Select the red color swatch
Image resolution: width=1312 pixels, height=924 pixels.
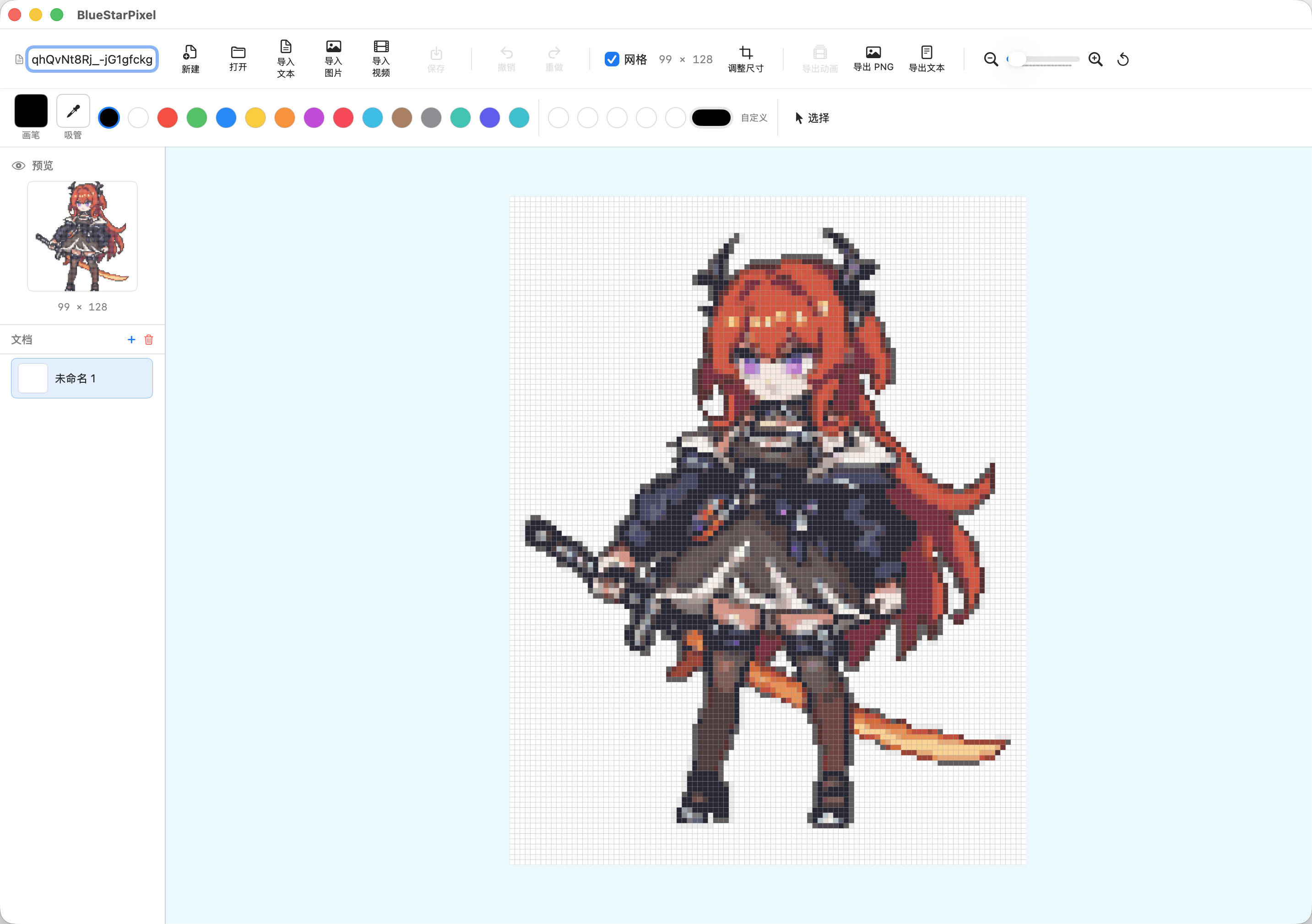(168, 118)
